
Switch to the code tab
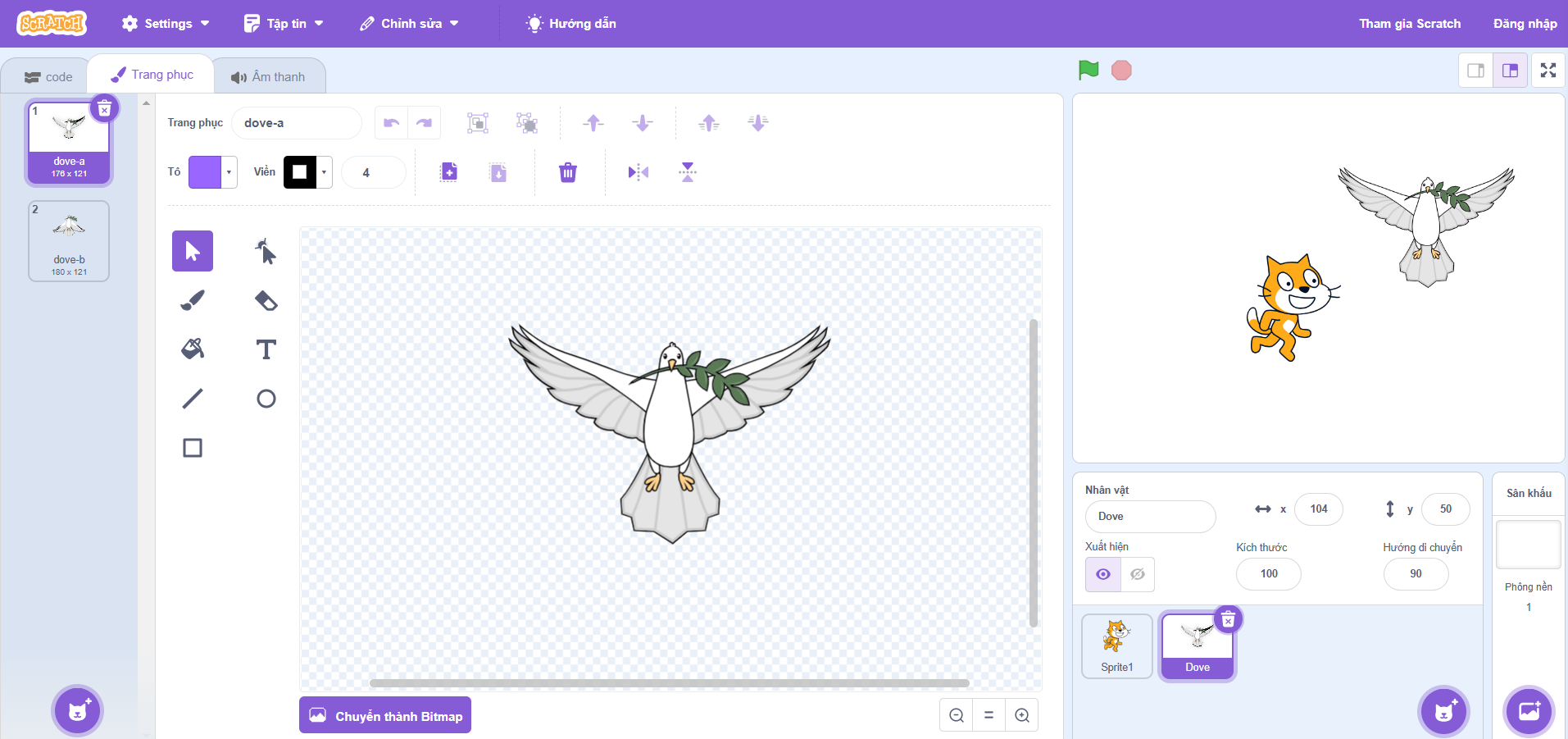click(48, 77)
